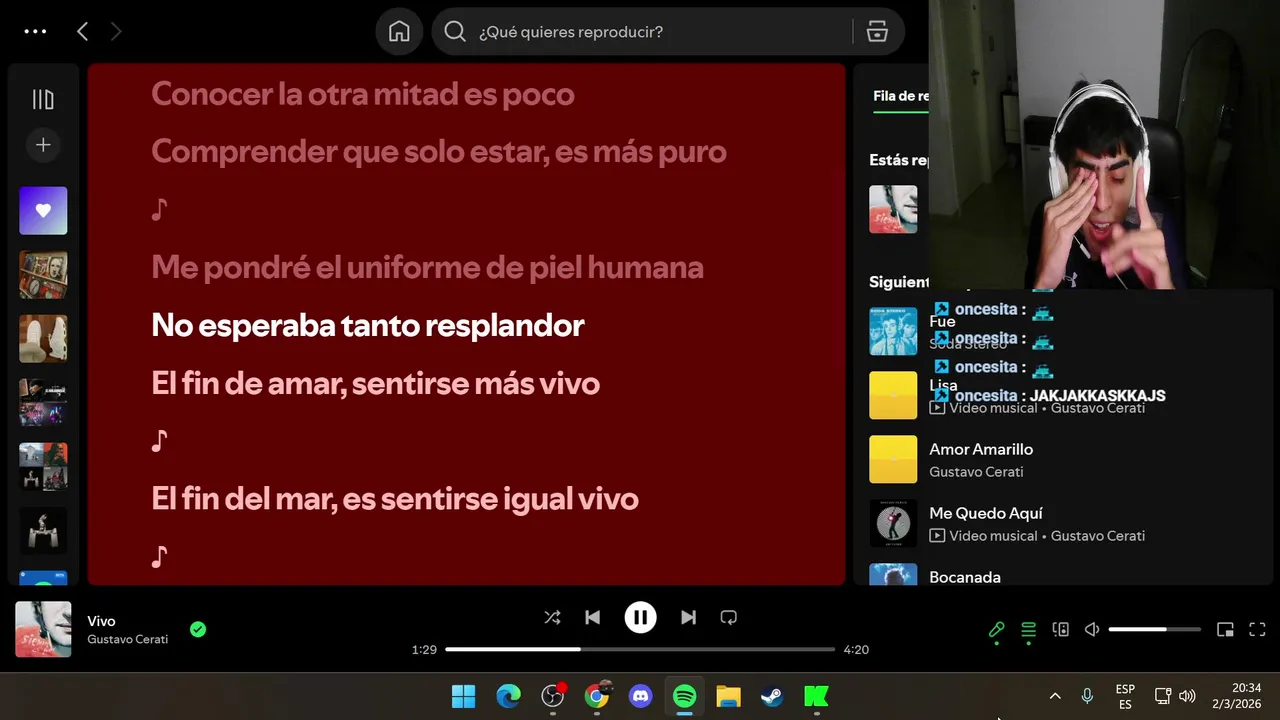This screenshot has width=1280, height=720.
Task: Open Spotify Home
Action: (x=399, y=32)
